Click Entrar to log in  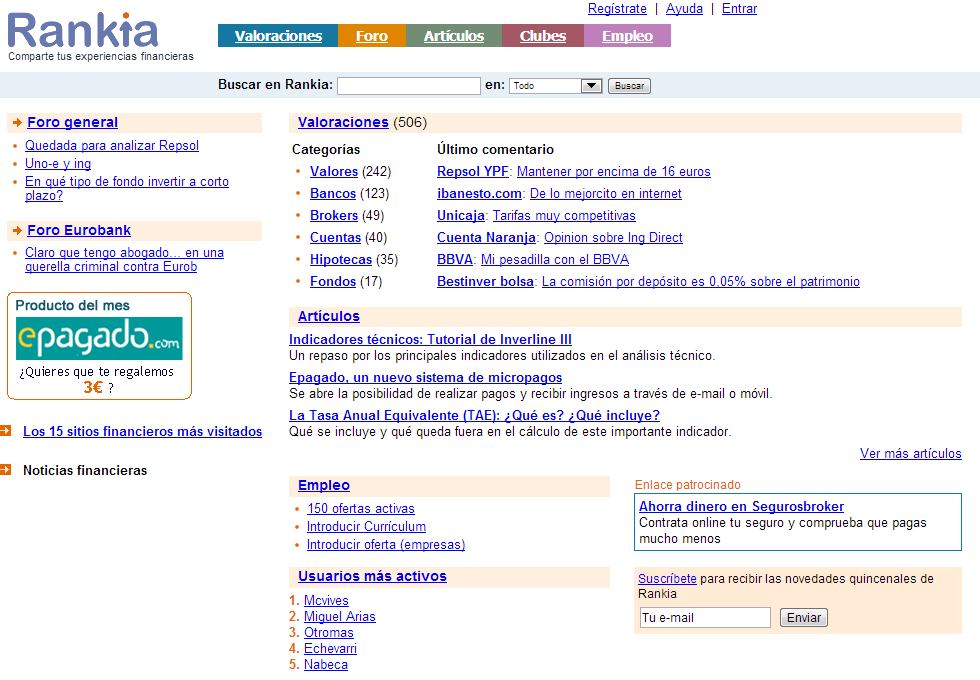pos(739,9)
